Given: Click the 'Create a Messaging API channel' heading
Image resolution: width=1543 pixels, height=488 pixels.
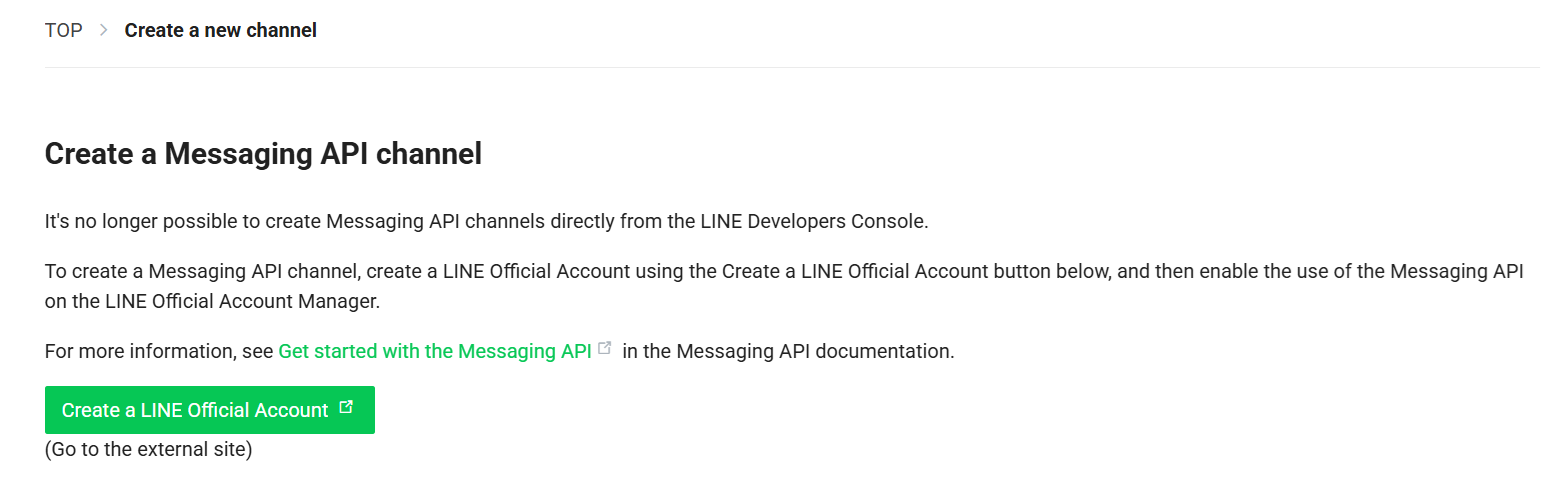Looking at the screenshot, I should coord(263,154).
